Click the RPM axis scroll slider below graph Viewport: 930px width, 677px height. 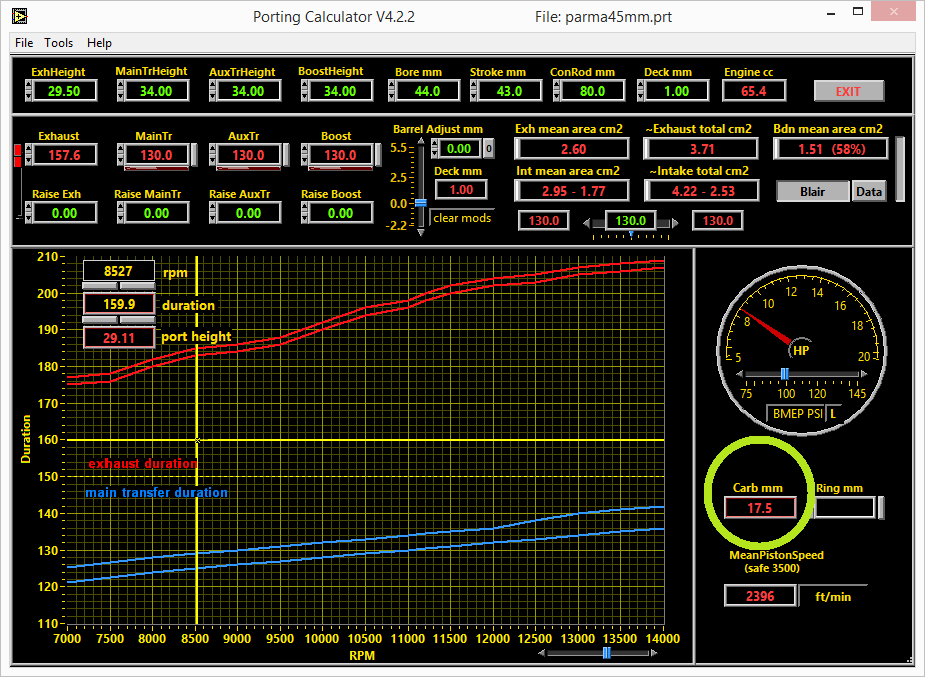tap(606, 653)
